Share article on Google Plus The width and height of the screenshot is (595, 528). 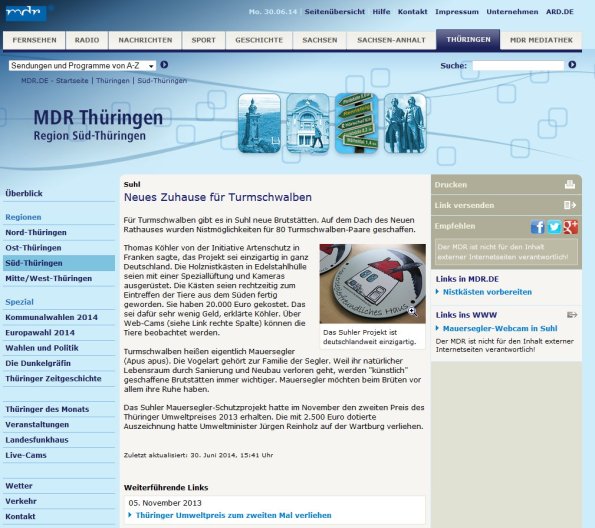point(570,227)
